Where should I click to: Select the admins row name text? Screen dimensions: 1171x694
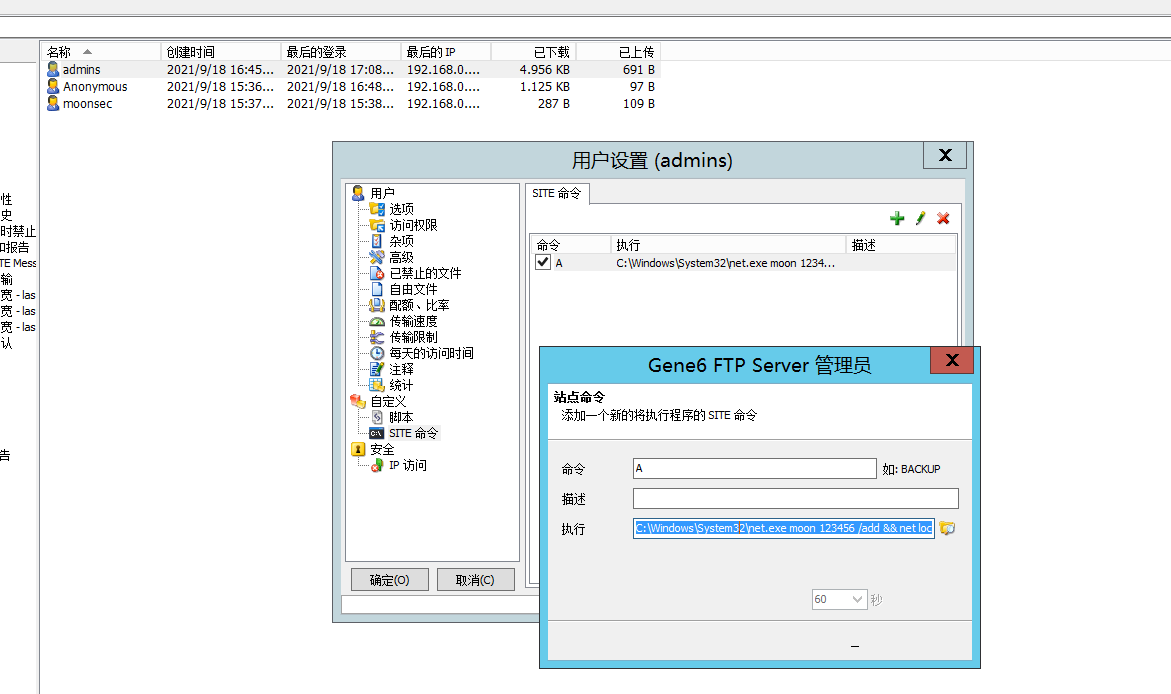click(81, 69)
